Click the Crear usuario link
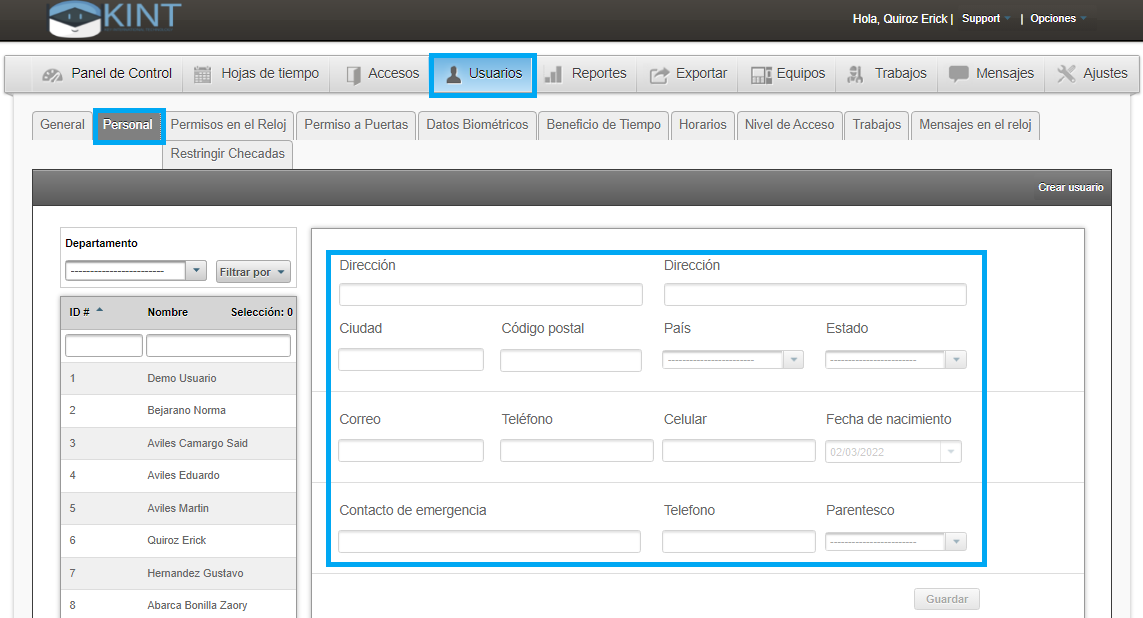The height and width of the screenshot is (618, 1143). pyautogui.click(x=1070, y=188)
